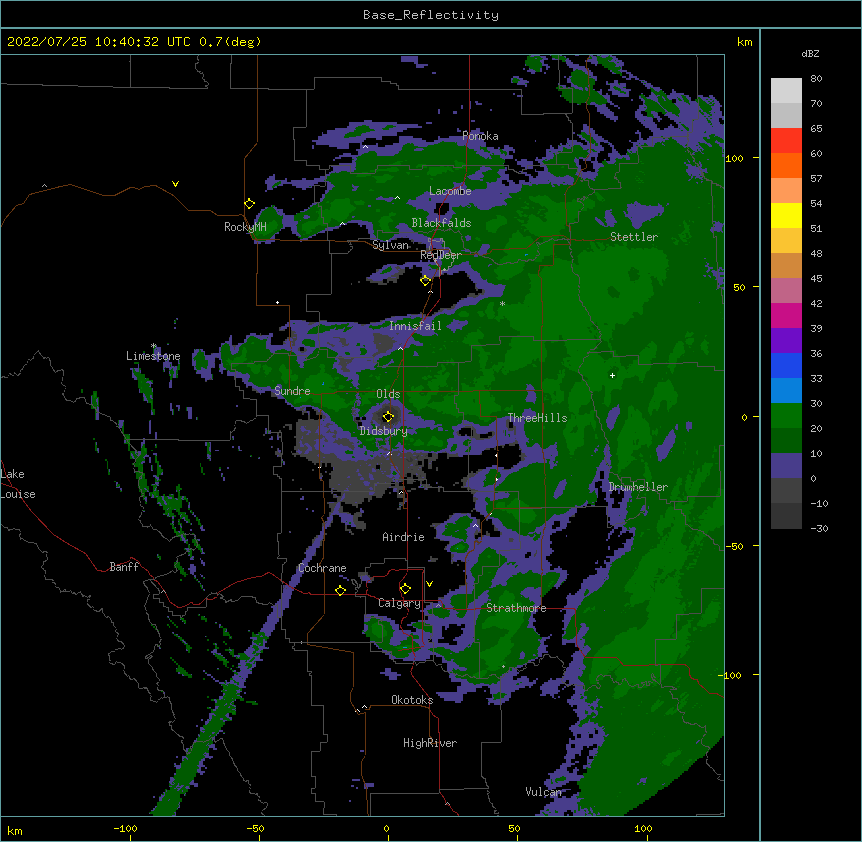This screenshot has width=862, height=842.
Task: Click the 100 tick on the right axis
Action: pyautogui.click(x=734, y=158)
